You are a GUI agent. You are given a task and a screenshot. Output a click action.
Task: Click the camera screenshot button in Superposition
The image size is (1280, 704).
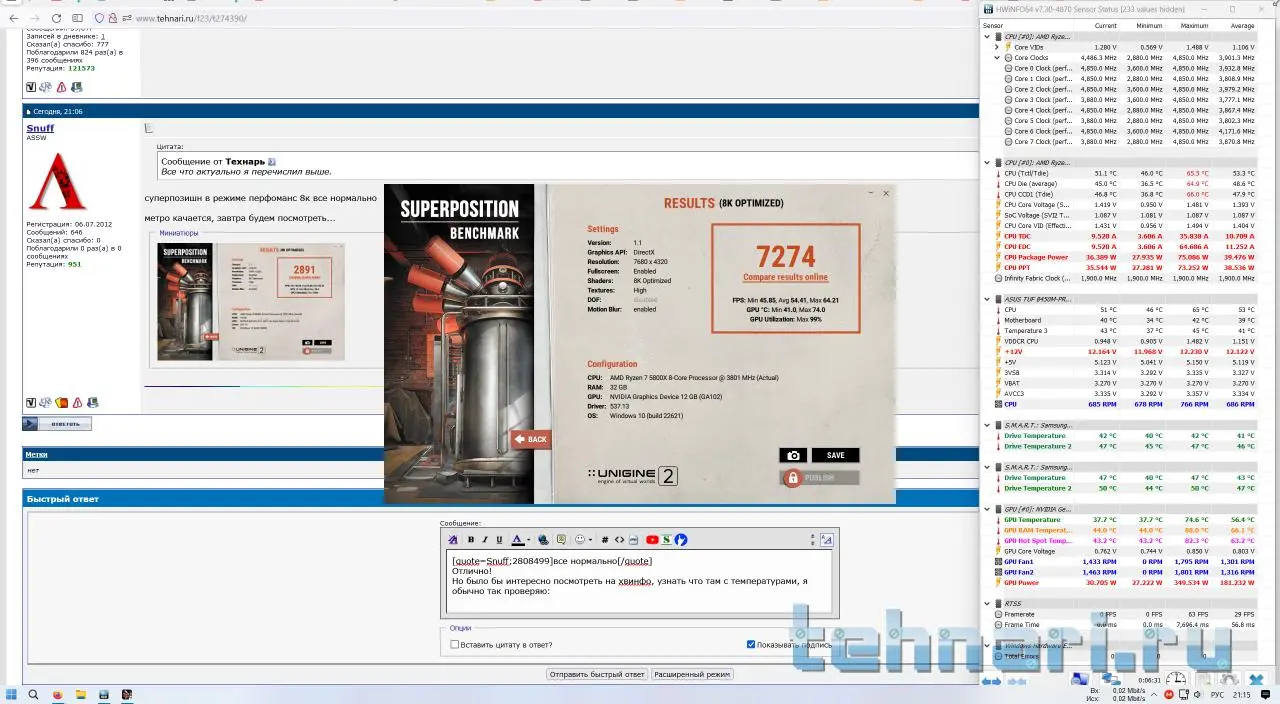point(793,455)
